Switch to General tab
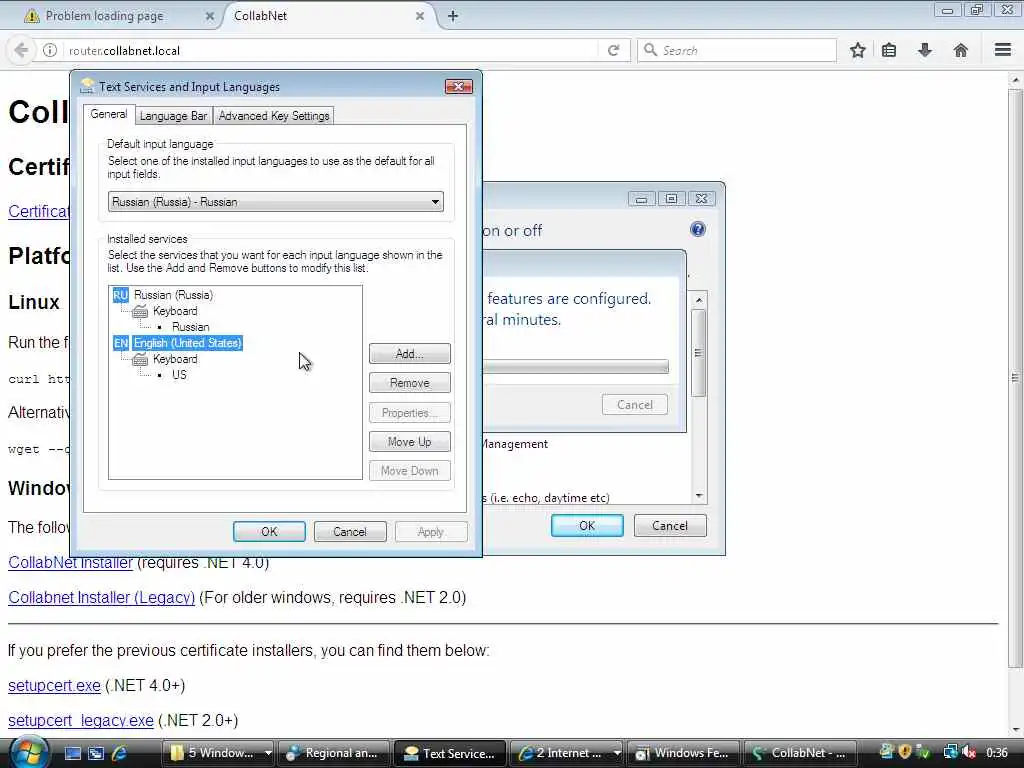 (x=109, y=114)
